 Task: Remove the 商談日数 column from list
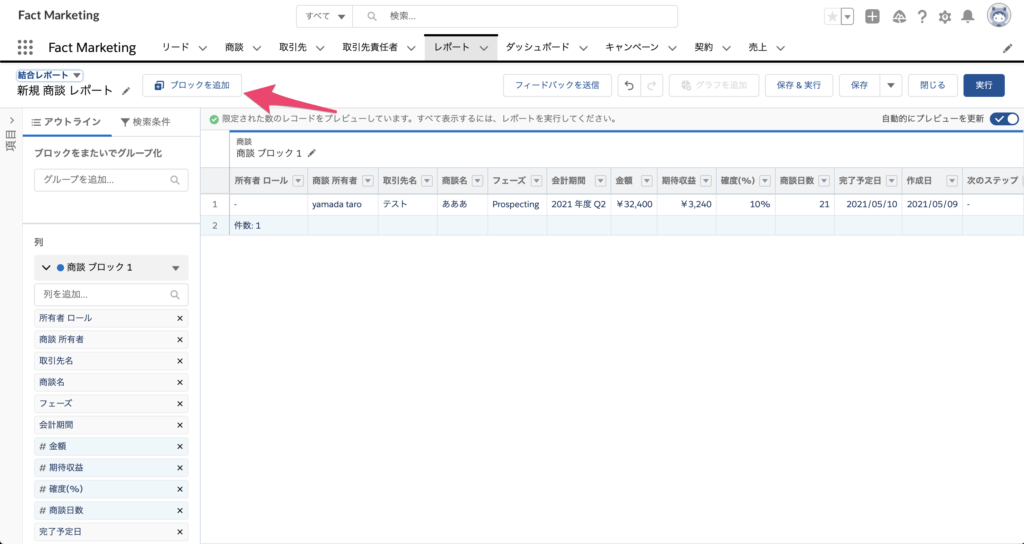pos(180,511)
